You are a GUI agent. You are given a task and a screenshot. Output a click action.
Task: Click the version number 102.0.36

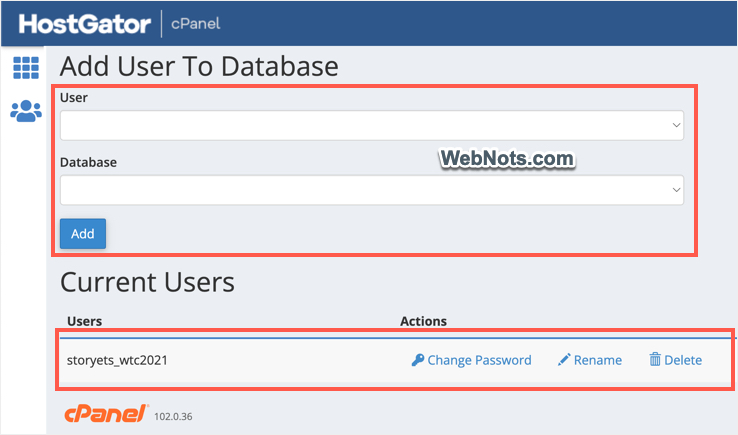point(172,416)
